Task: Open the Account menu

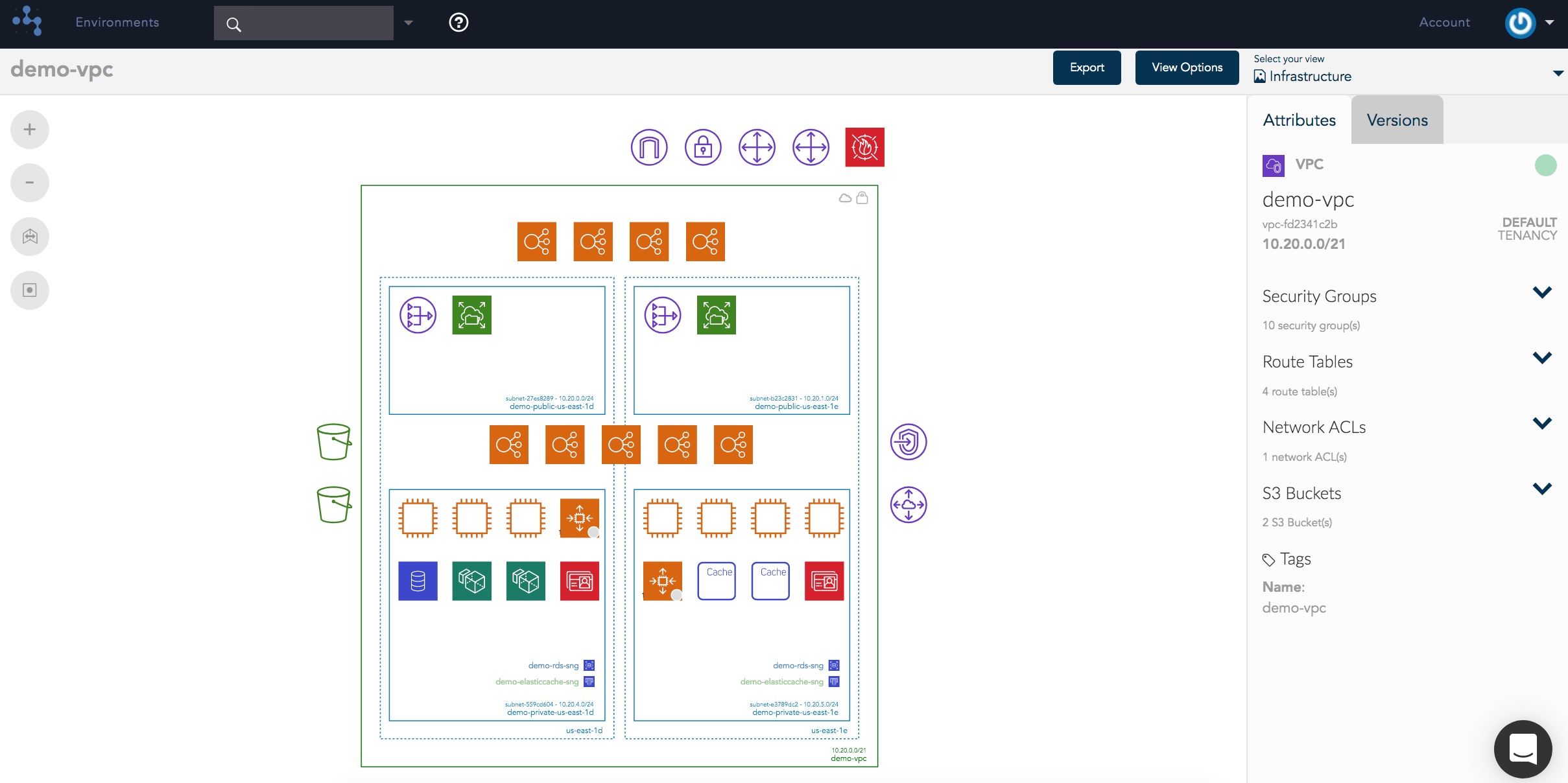Action: (1444, 22)
